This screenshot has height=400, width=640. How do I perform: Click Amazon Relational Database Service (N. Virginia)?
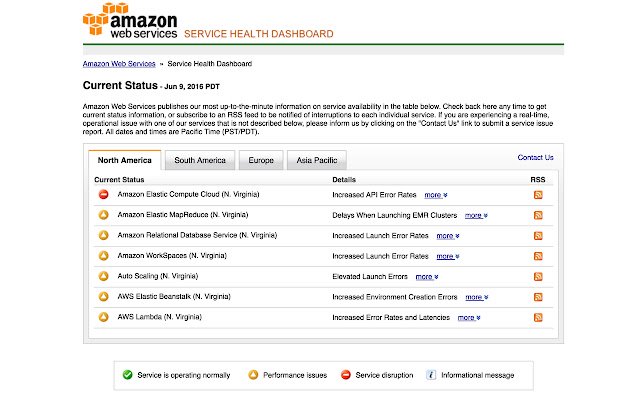(x=197, y=235)
